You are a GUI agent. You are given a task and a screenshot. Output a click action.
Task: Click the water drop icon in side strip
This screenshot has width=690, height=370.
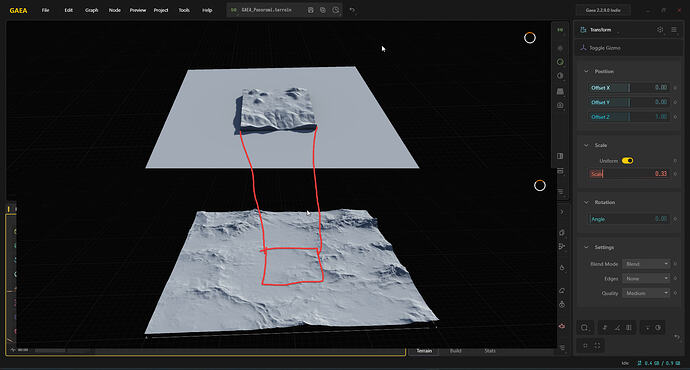tap(562, 267)
